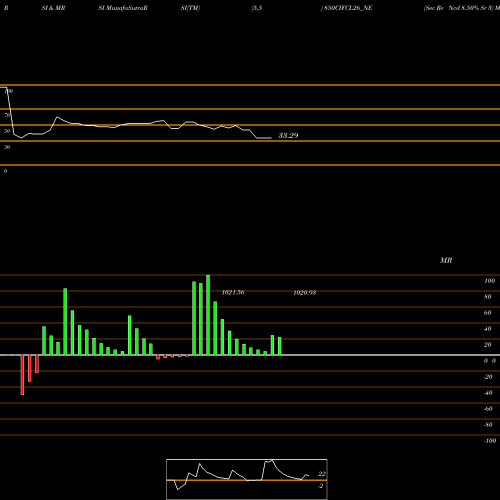Click the MR axis label 80

pyautogui.click(x=488, y=297)
